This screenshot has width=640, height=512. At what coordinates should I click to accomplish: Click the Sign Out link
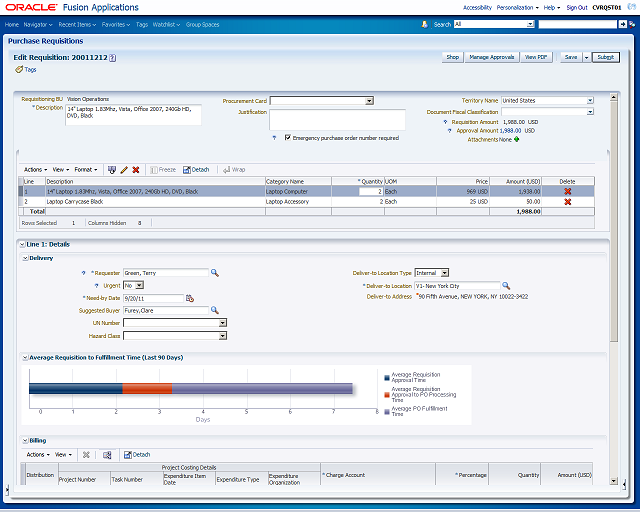point(577,8)
